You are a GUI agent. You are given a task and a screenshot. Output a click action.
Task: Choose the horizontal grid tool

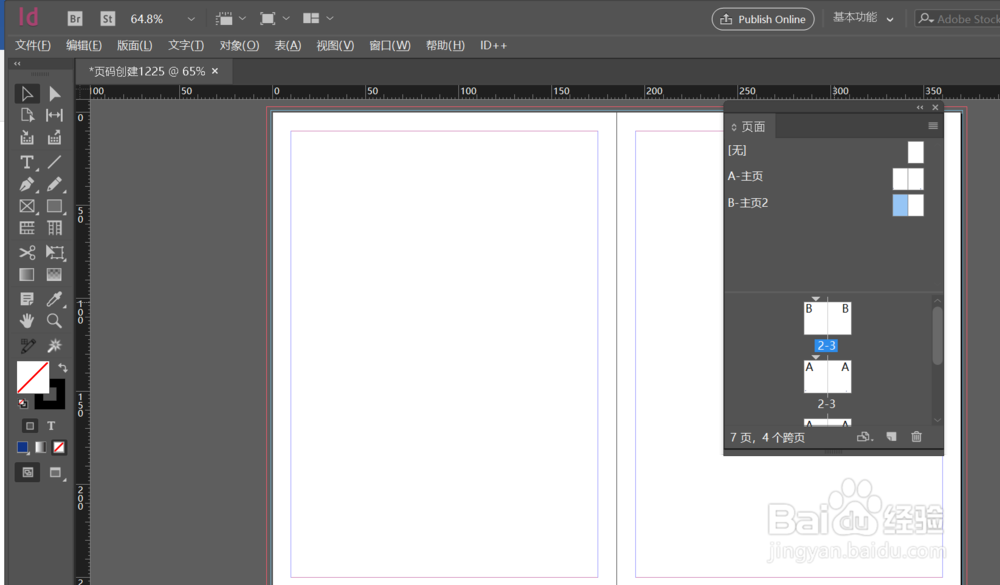coord(27,228)
